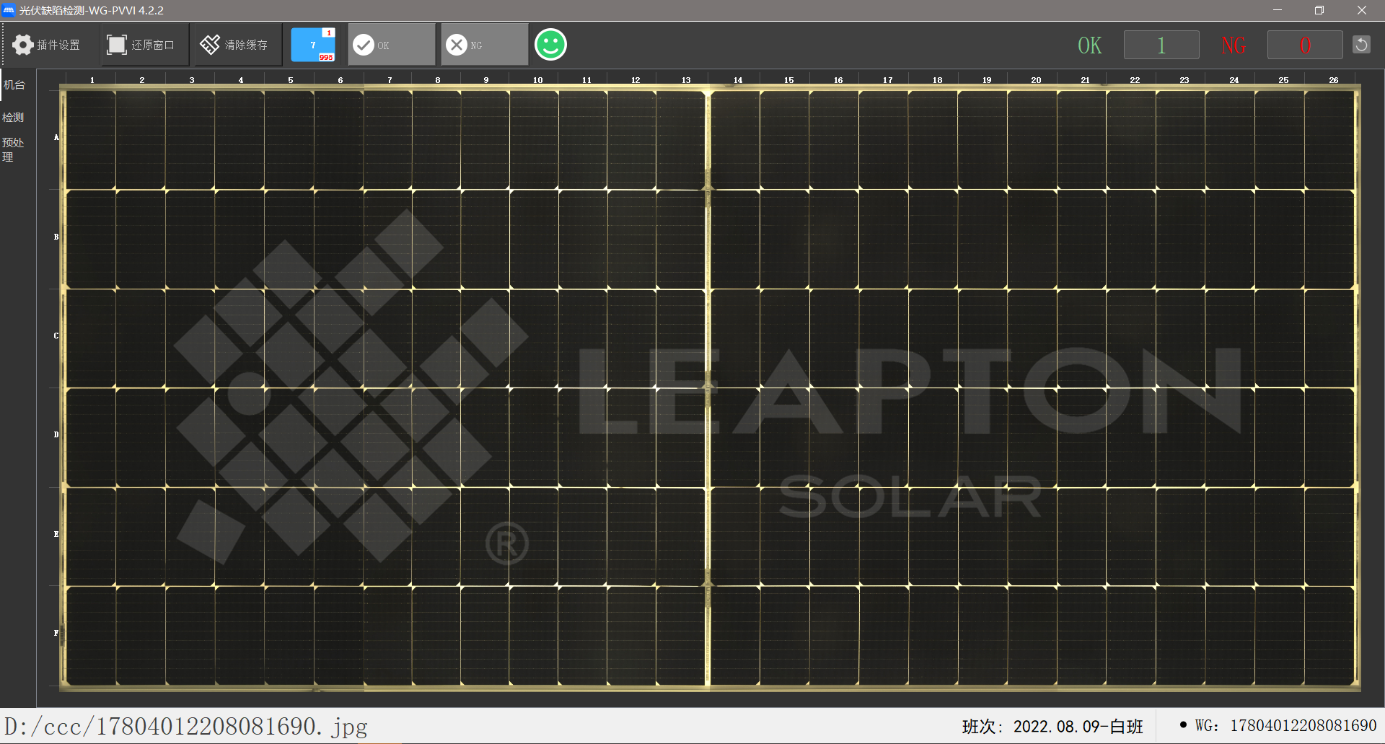This screenshot has height=744, width=1385.
Task: Click ruler column label 5
Action: (x=290, y=79)
